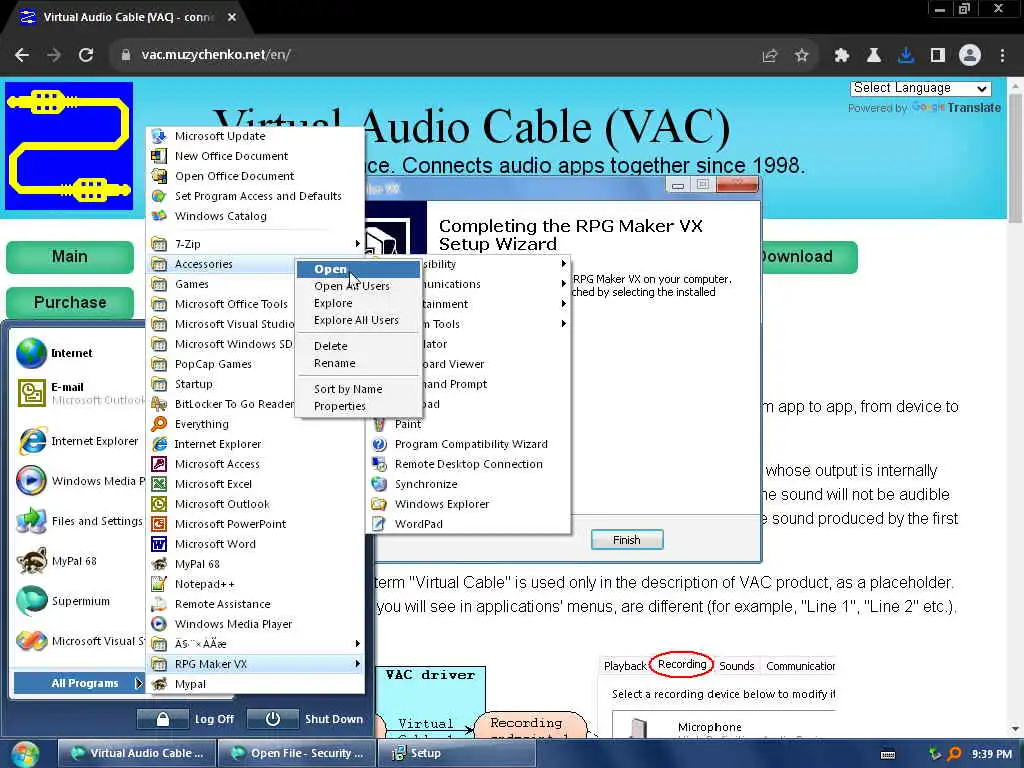Click the Chrome address bar URL
This screenshot has width=1024, height=768.
pos(216,55)
